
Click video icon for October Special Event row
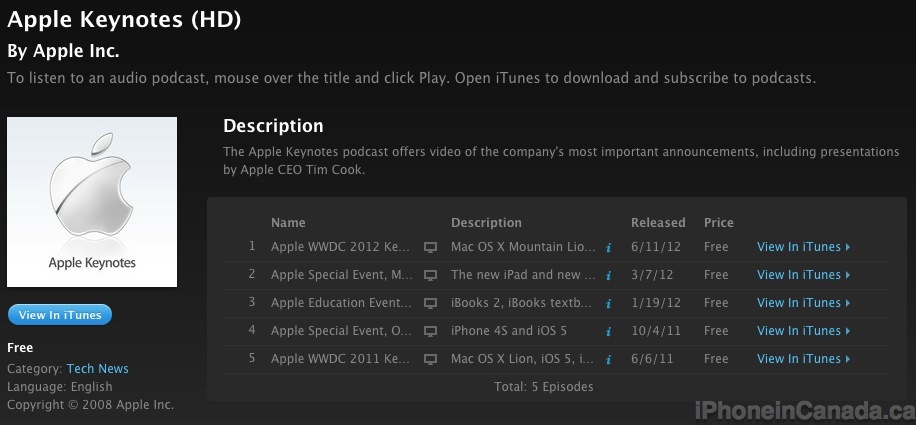pyautogui.click(x=430, y=332)
